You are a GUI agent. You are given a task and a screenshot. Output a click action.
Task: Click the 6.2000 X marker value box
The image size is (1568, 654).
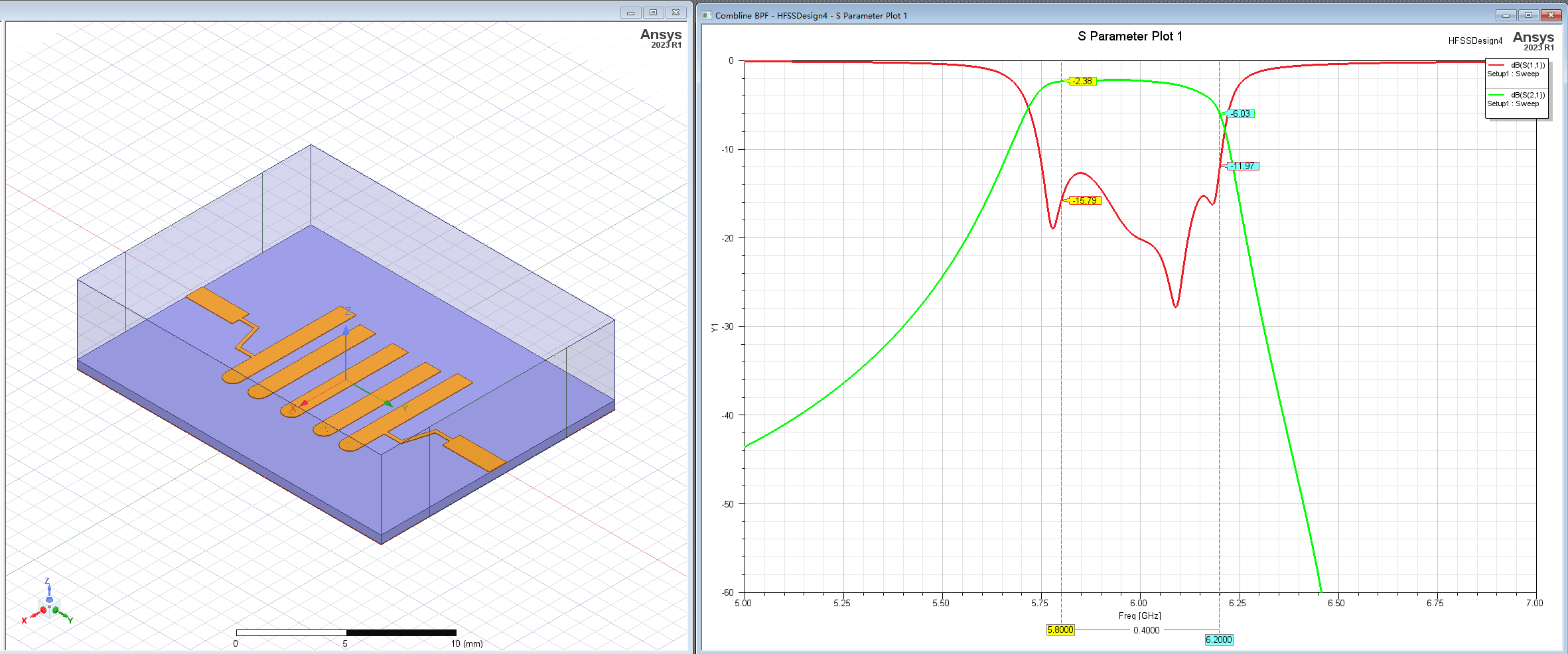[x=1219, y=640]
